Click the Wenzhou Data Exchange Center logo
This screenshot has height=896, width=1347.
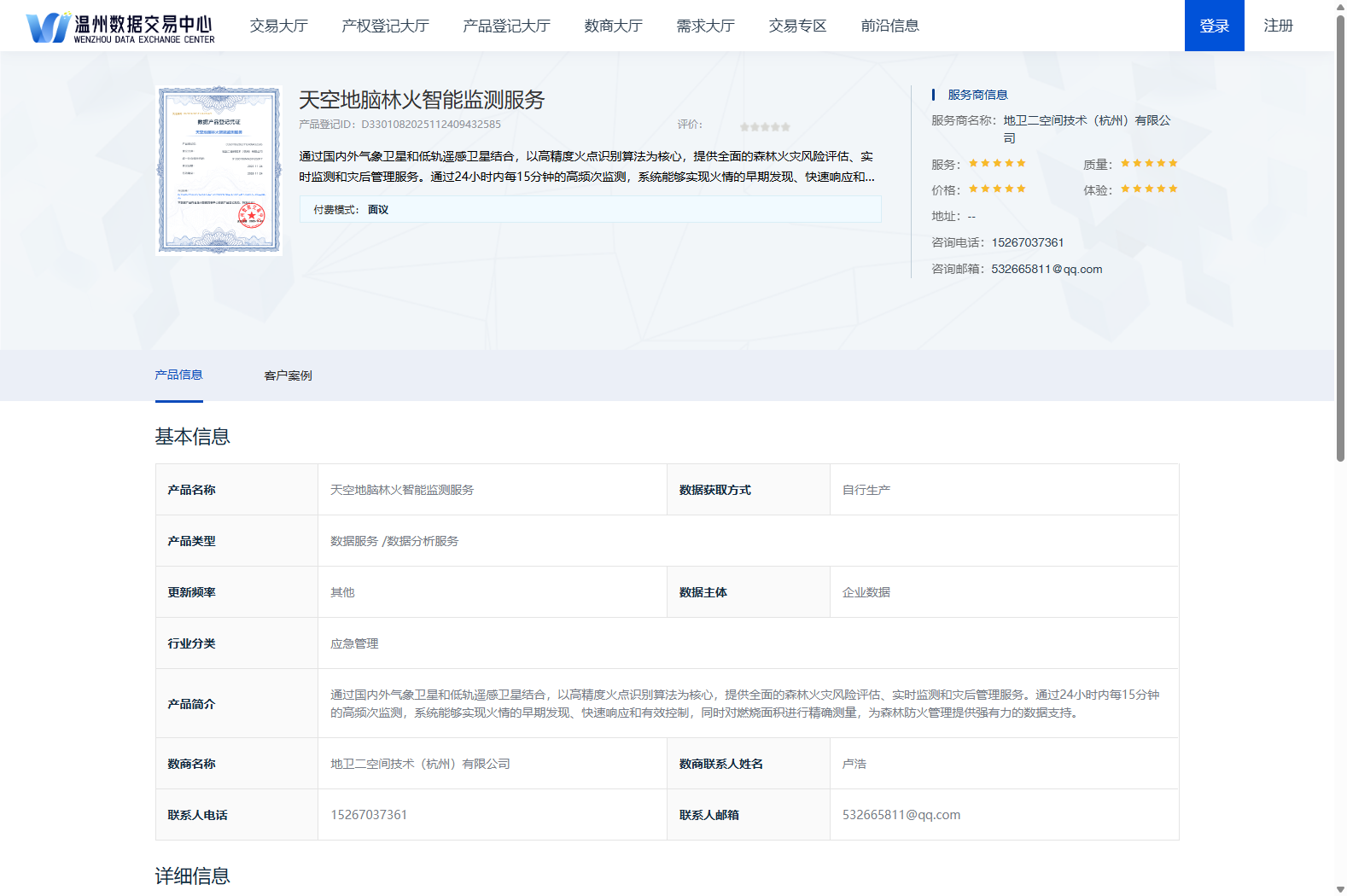[120, 27]
